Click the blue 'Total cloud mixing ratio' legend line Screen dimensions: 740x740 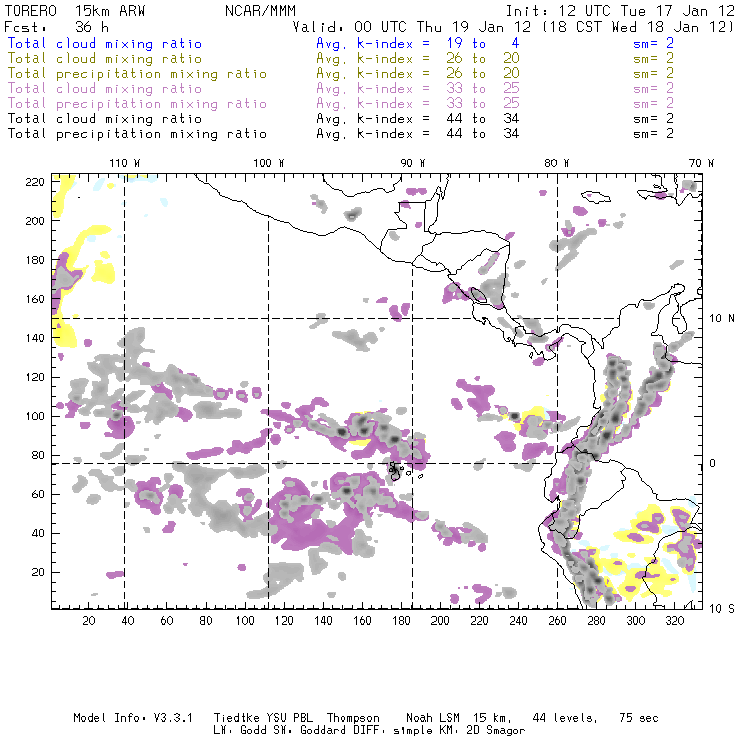point(105,43)
